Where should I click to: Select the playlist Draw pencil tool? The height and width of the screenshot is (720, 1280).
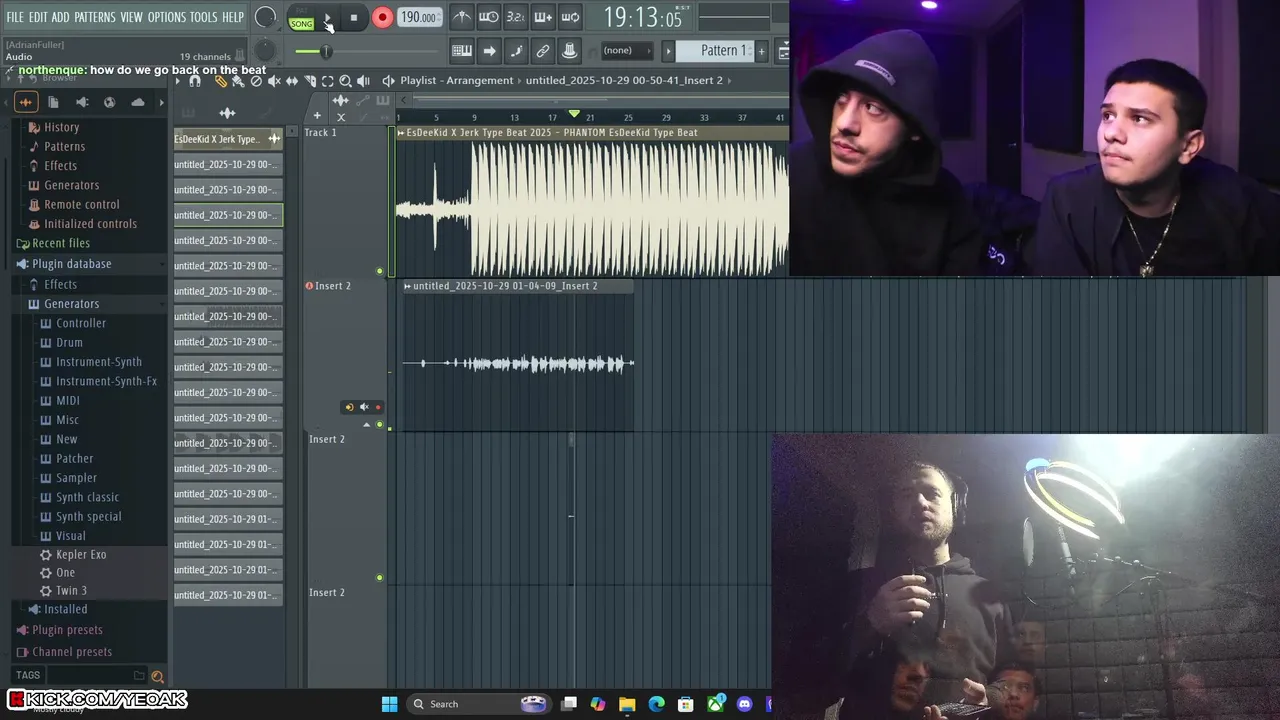pyautogui.click(x=220, y=81)
